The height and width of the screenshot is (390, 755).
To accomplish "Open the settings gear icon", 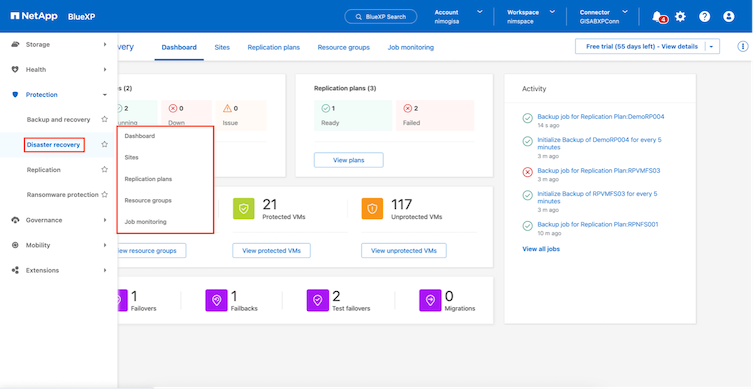I will [680, 17].
